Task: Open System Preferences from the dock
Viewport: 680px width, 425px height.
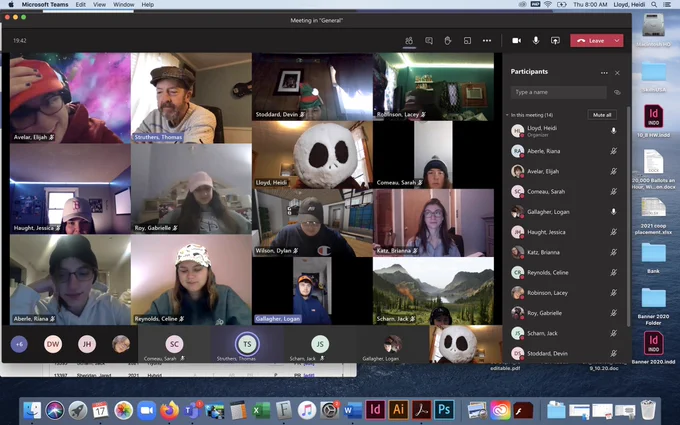Action: tap(330, 410)
